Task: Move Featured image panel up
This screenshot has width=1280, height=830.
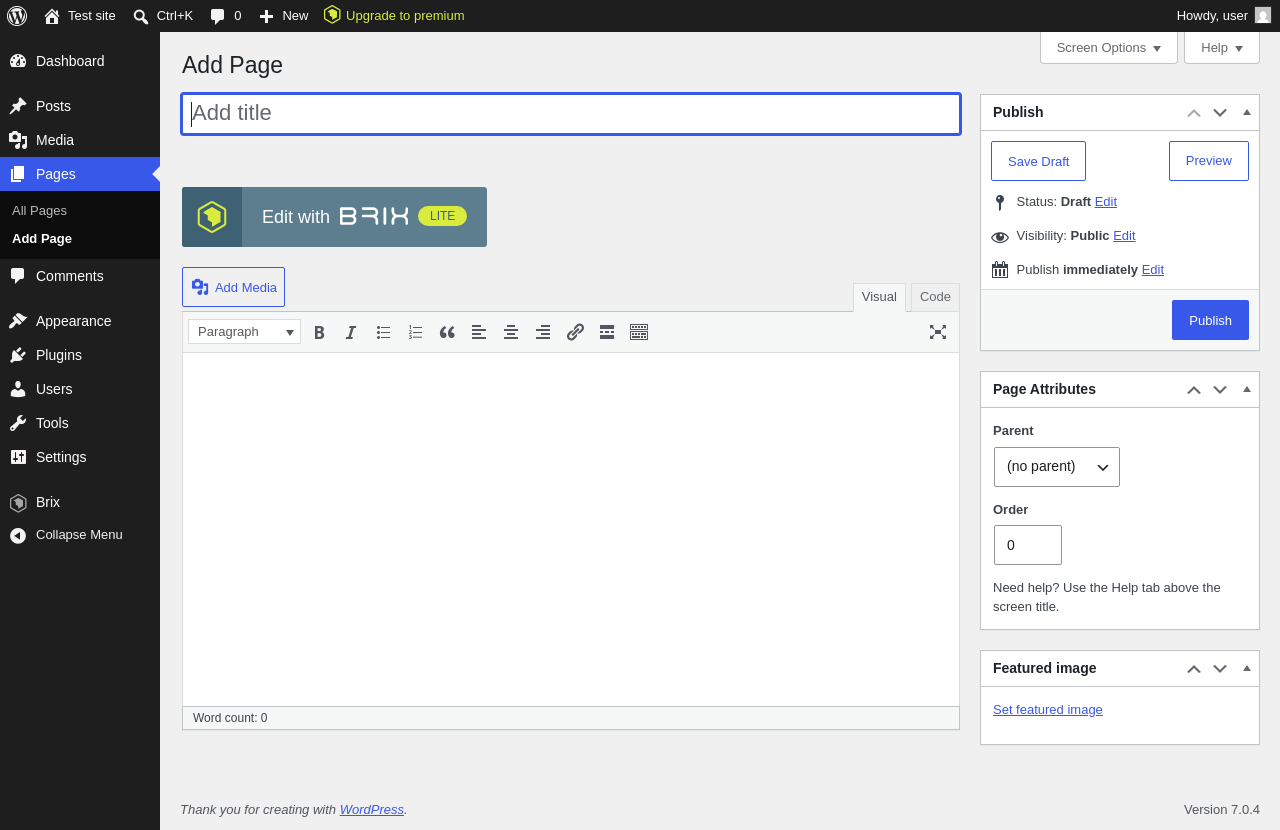Action: (x=1194, y=668)
